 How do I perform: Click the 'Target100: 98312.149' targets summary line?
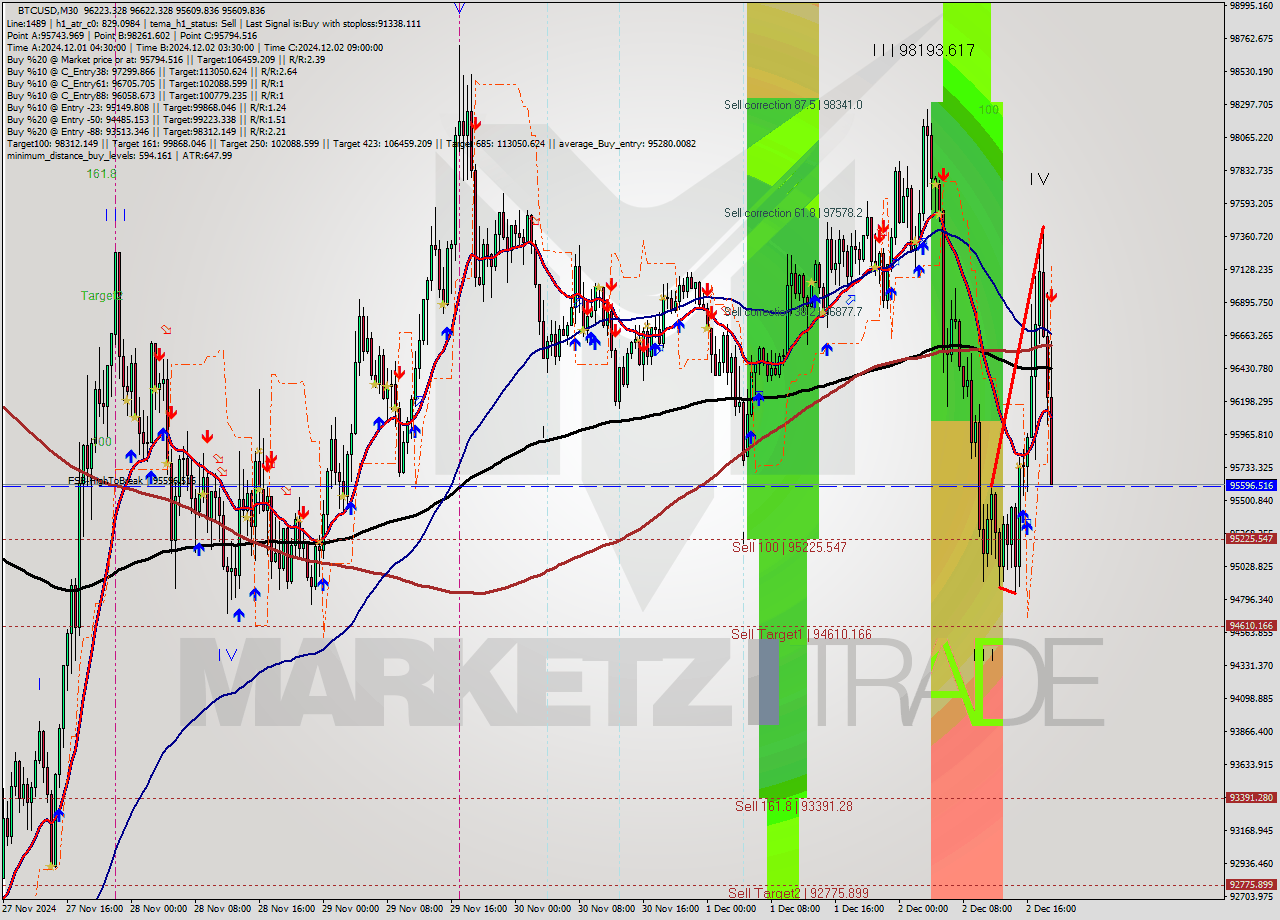pyautogui.click(x=351, y=143)
